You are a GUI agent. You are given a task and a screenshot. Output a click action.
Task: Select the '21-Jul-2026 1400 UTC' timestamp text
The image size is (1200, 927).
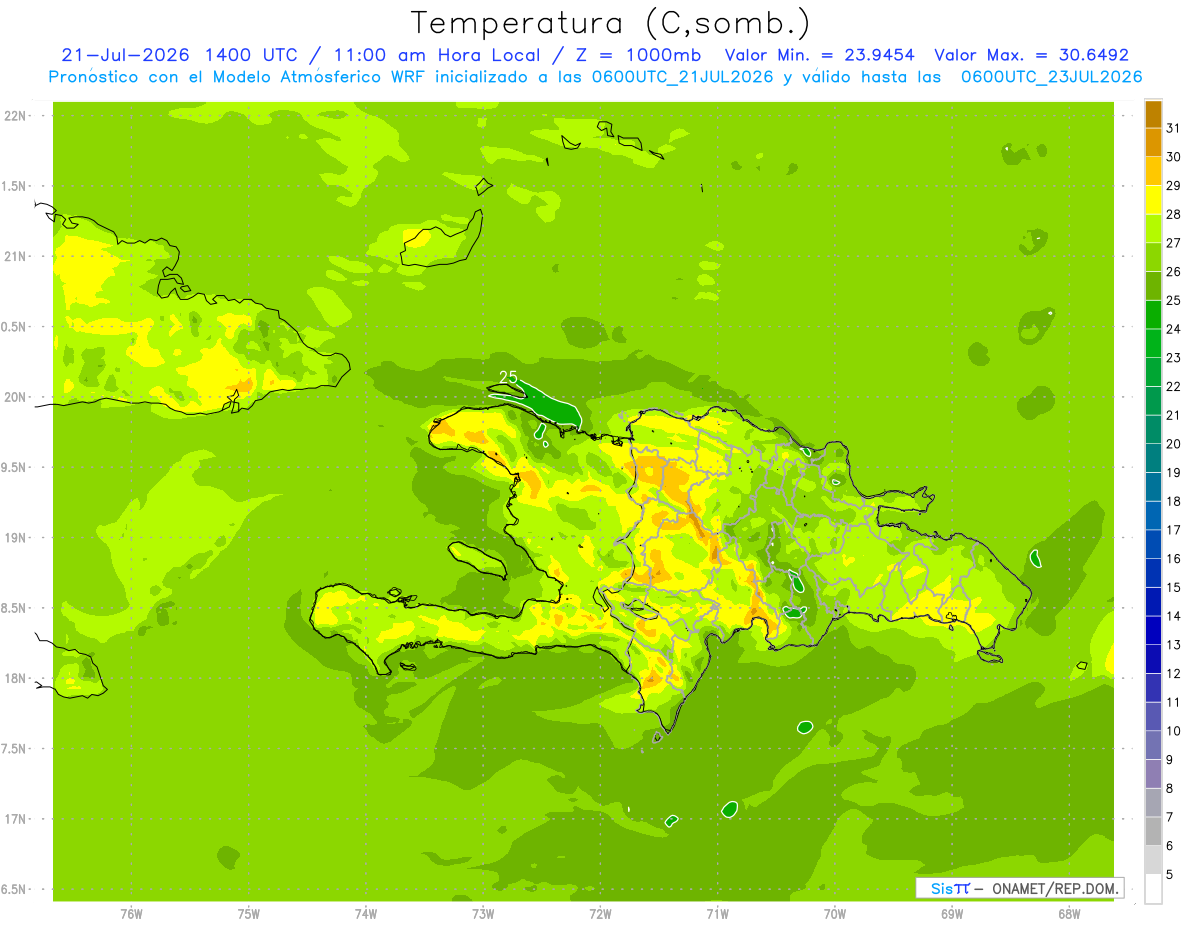[178, 55]
